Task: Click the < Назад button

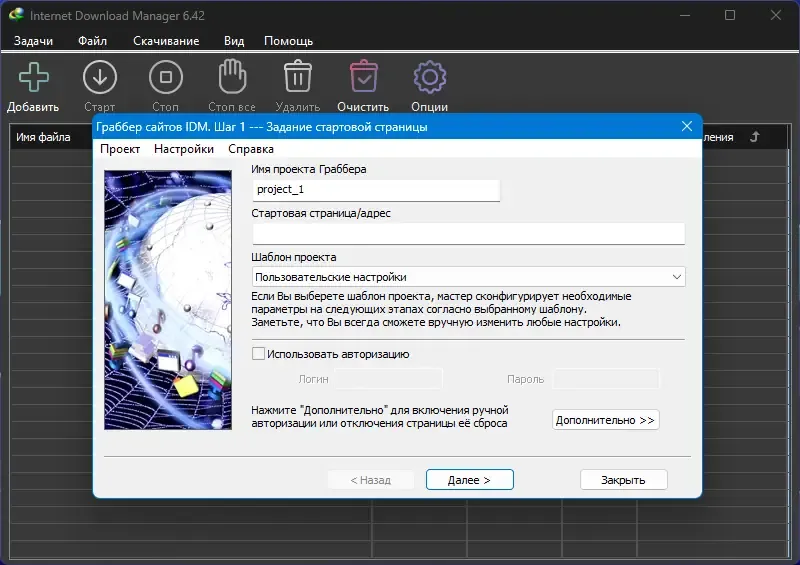Action: click(x=371, y=480)
